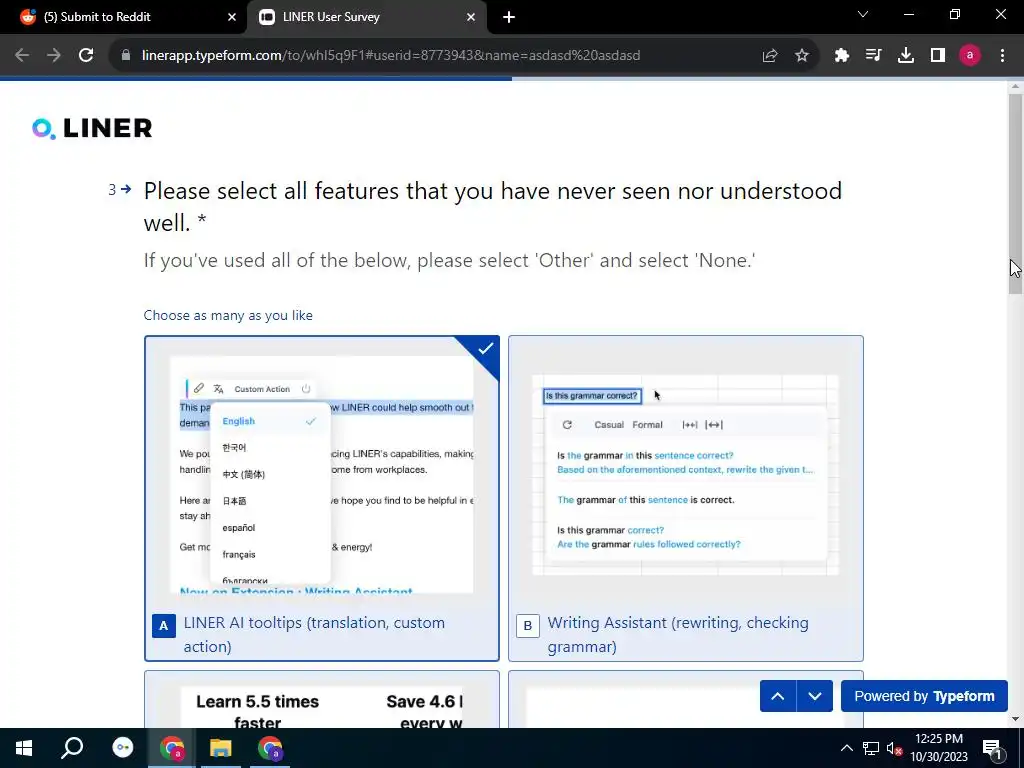Image resolution: width=1024 pixels, height=768 pixels.
Task: Go to the next question with down arrow
Action: (814, 696)
